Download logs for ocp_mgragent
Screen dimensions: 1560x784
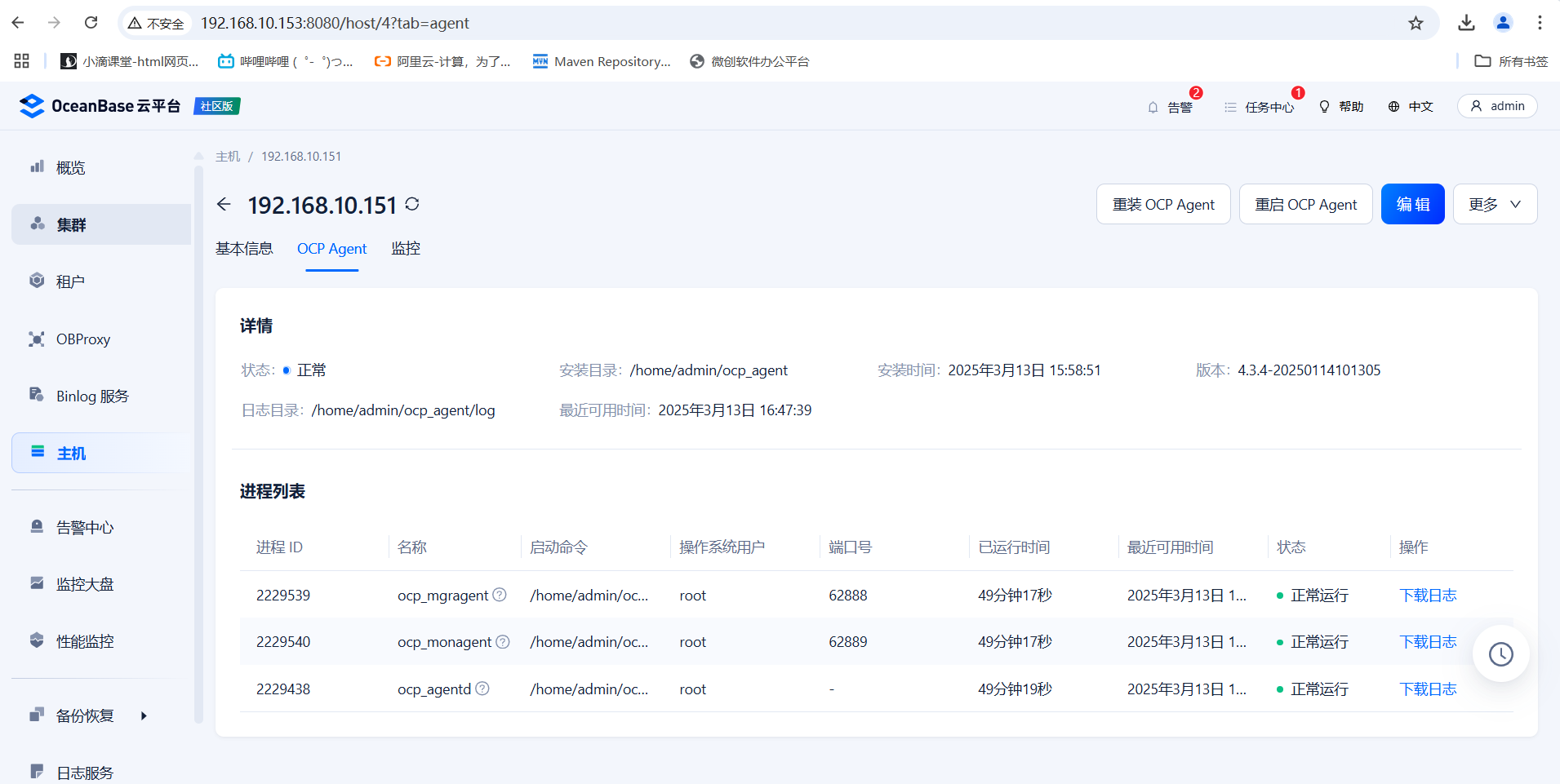pyautogui.click(x=1428, y=595)
